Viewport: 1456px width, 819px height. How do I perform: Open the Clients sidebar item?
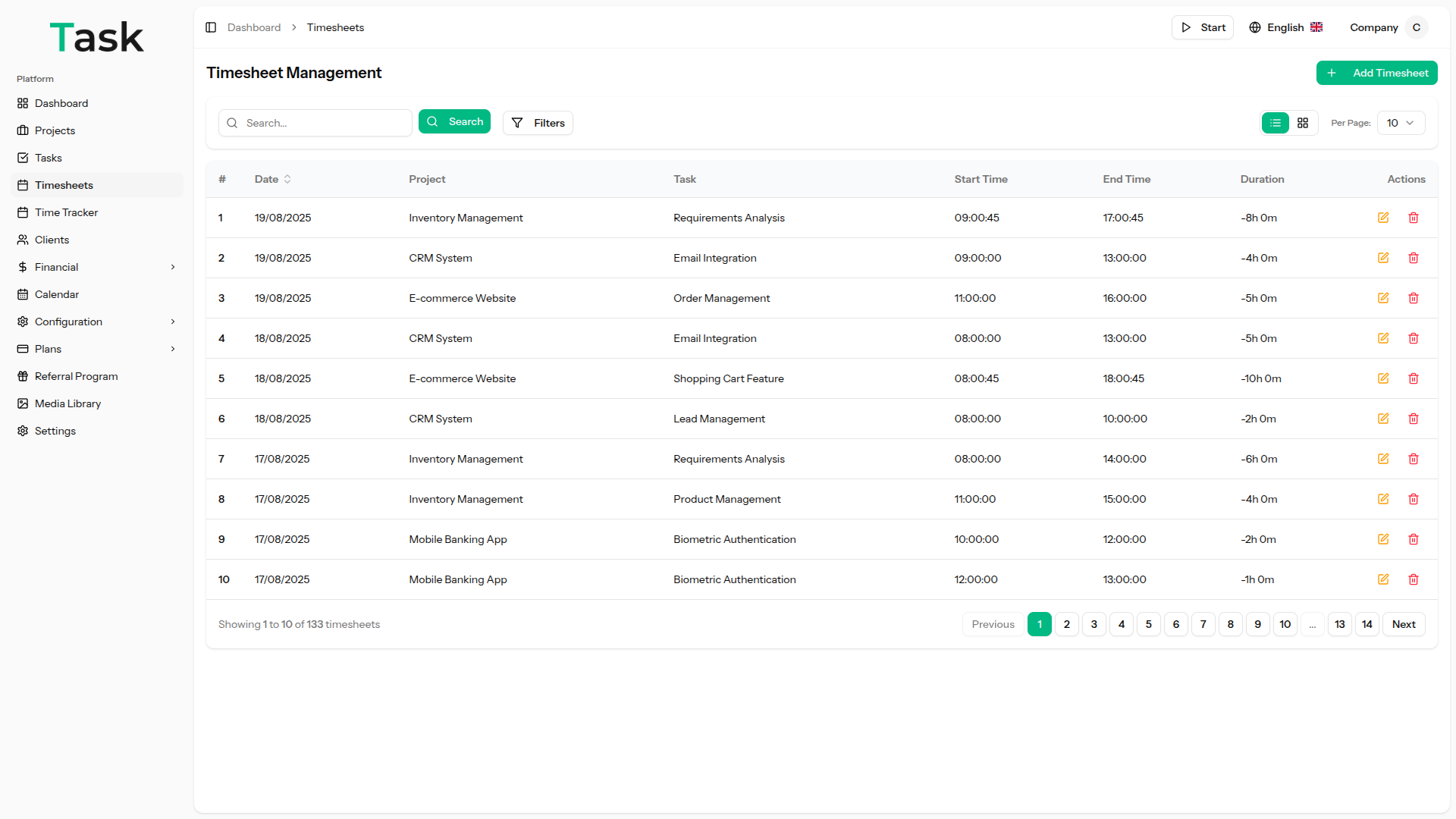[x=52, y=240]
